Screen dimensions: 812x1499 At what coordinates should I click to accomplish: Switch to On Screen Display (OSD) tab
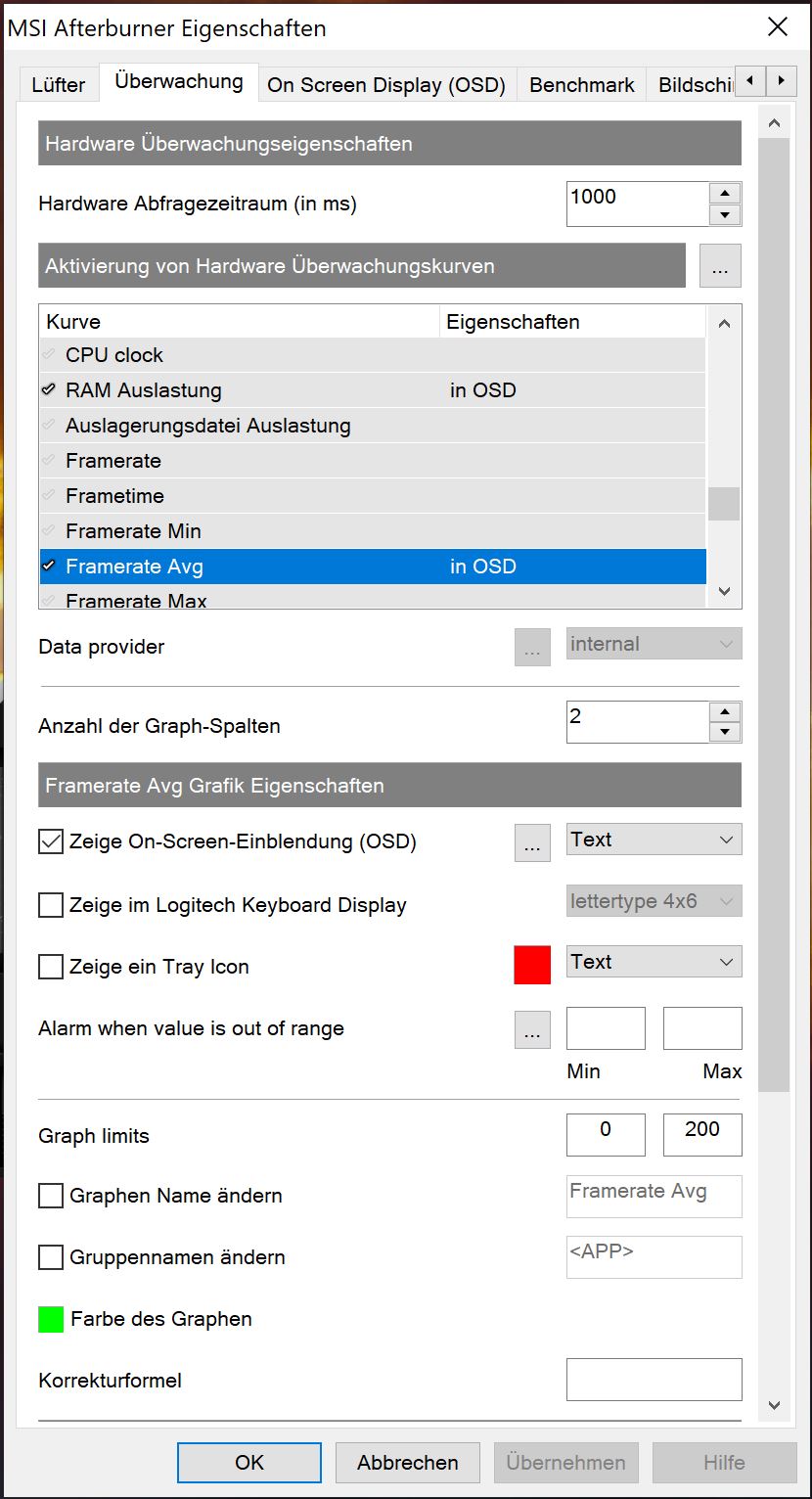(x=386, y=85)
